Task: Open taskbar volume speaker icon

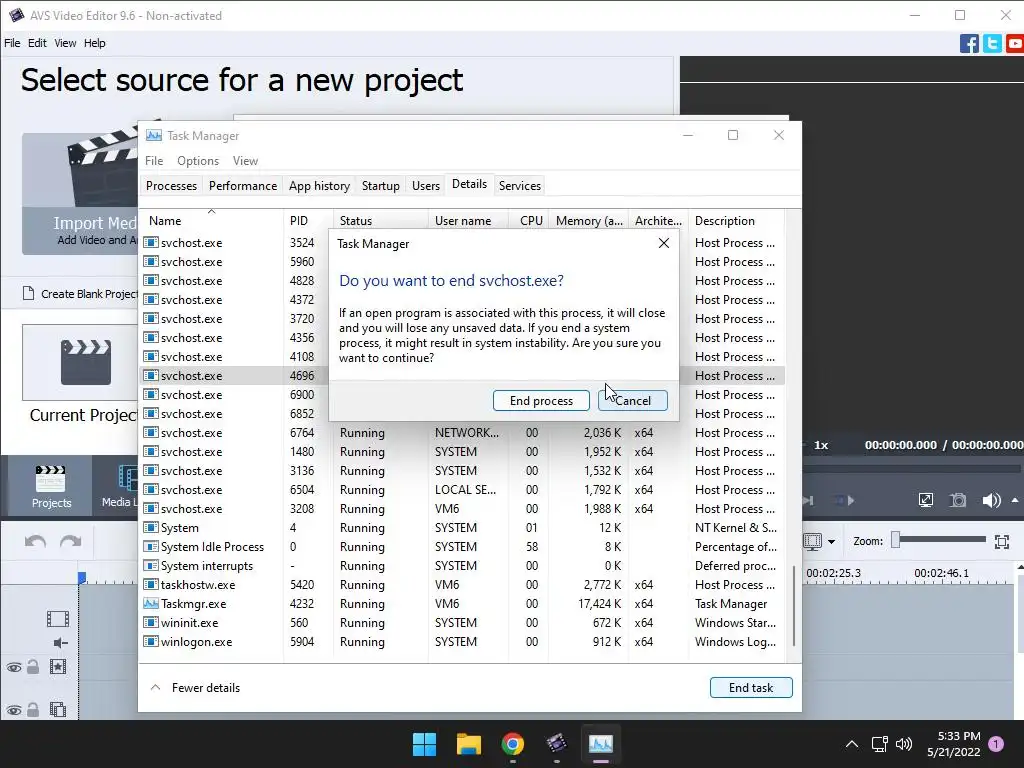Action: (x=904, y=744)
